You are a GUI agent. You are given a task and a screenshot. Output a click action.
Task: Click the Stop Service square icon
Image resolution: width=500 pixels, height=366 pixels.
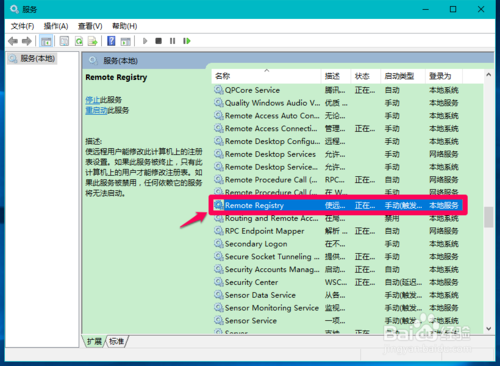[158, 41]
